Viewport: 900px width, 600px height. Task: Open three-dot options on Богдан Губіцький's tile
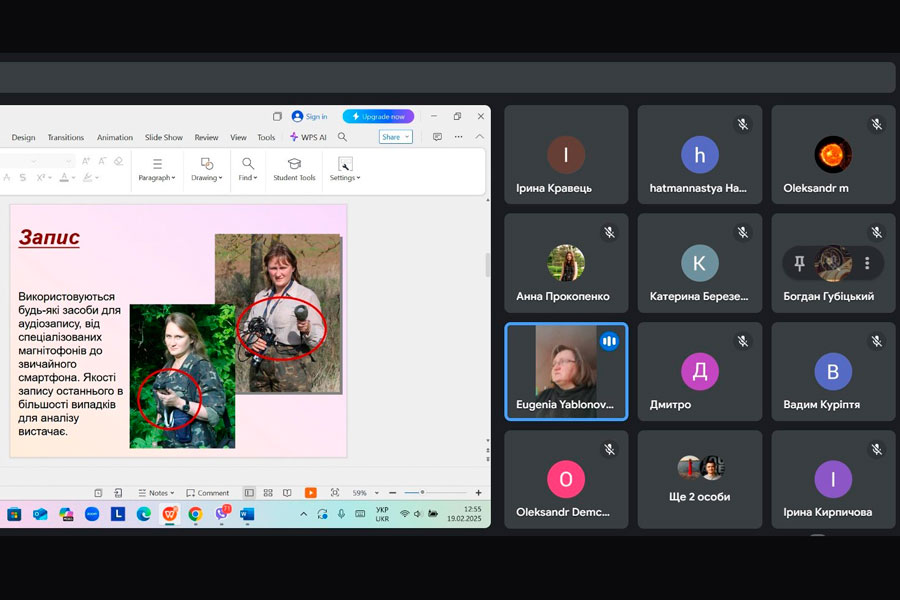click(x=867, y=263)
